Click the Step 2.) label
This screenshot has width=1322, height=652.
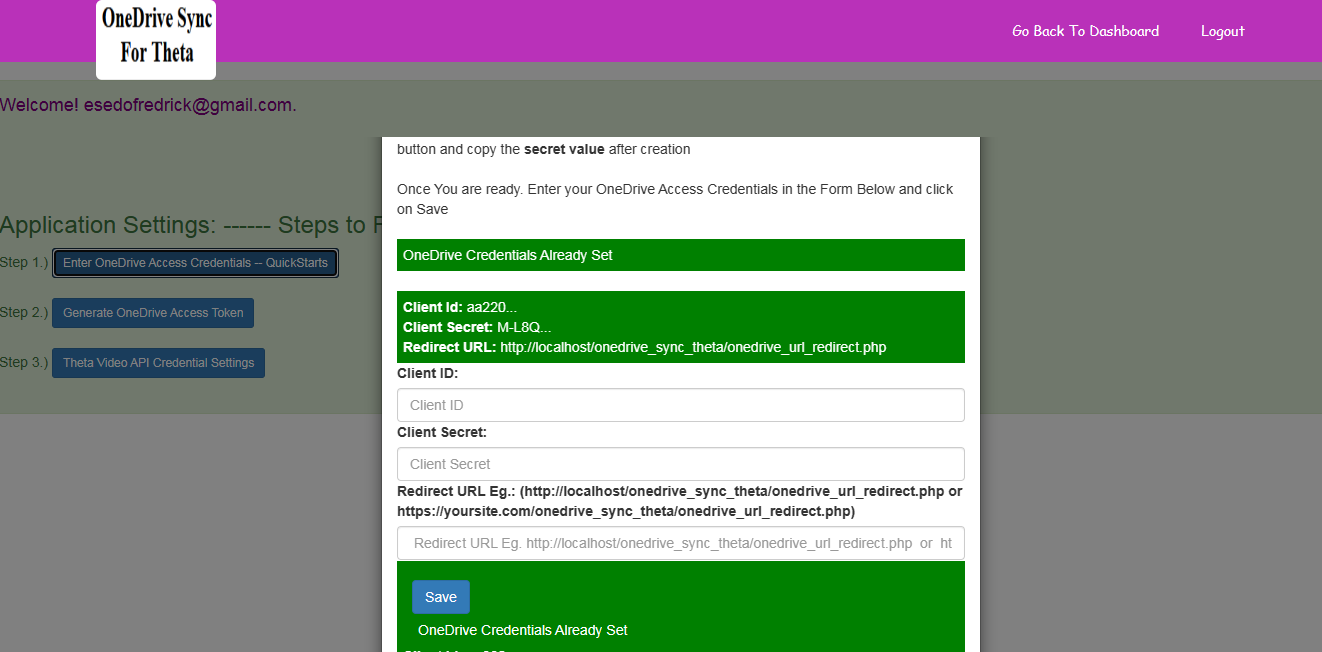tap(24, 312)
